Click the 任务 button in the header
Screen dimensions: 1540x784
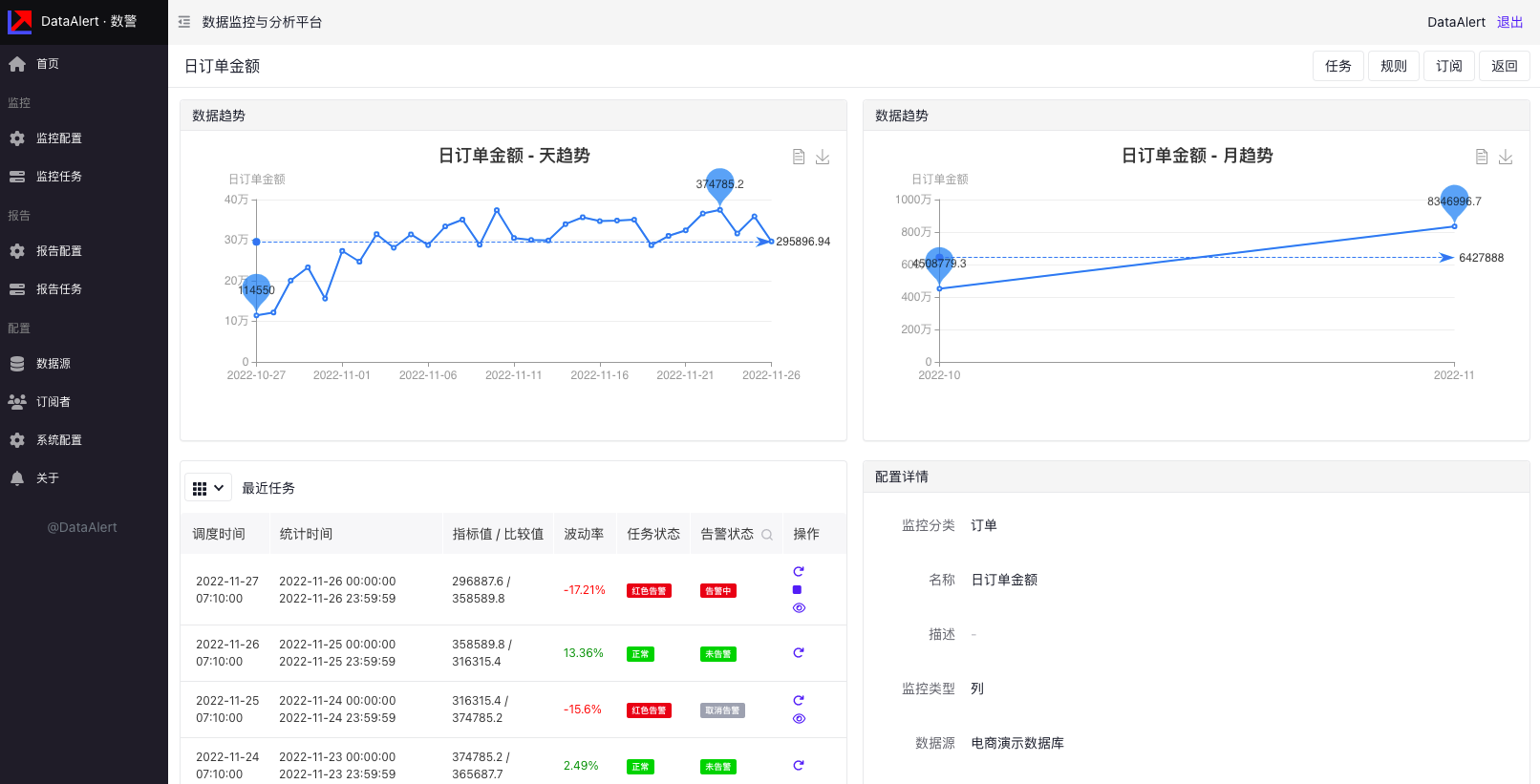point(1337,66)
